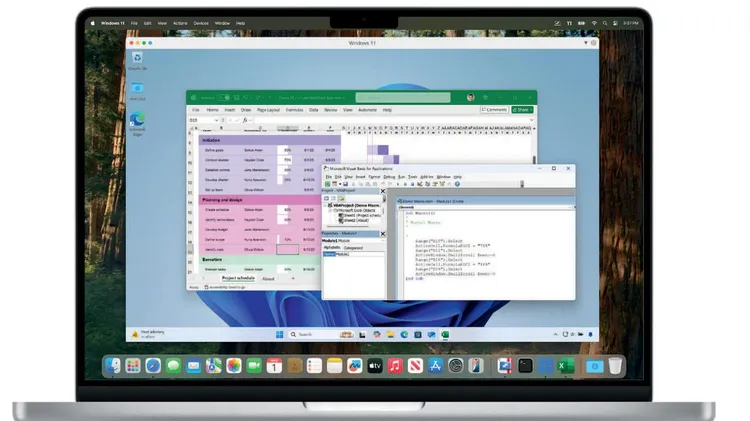Open the Share dropdown in Excel
The height and width of the screenshot is (421, 750).
point(522,109)
